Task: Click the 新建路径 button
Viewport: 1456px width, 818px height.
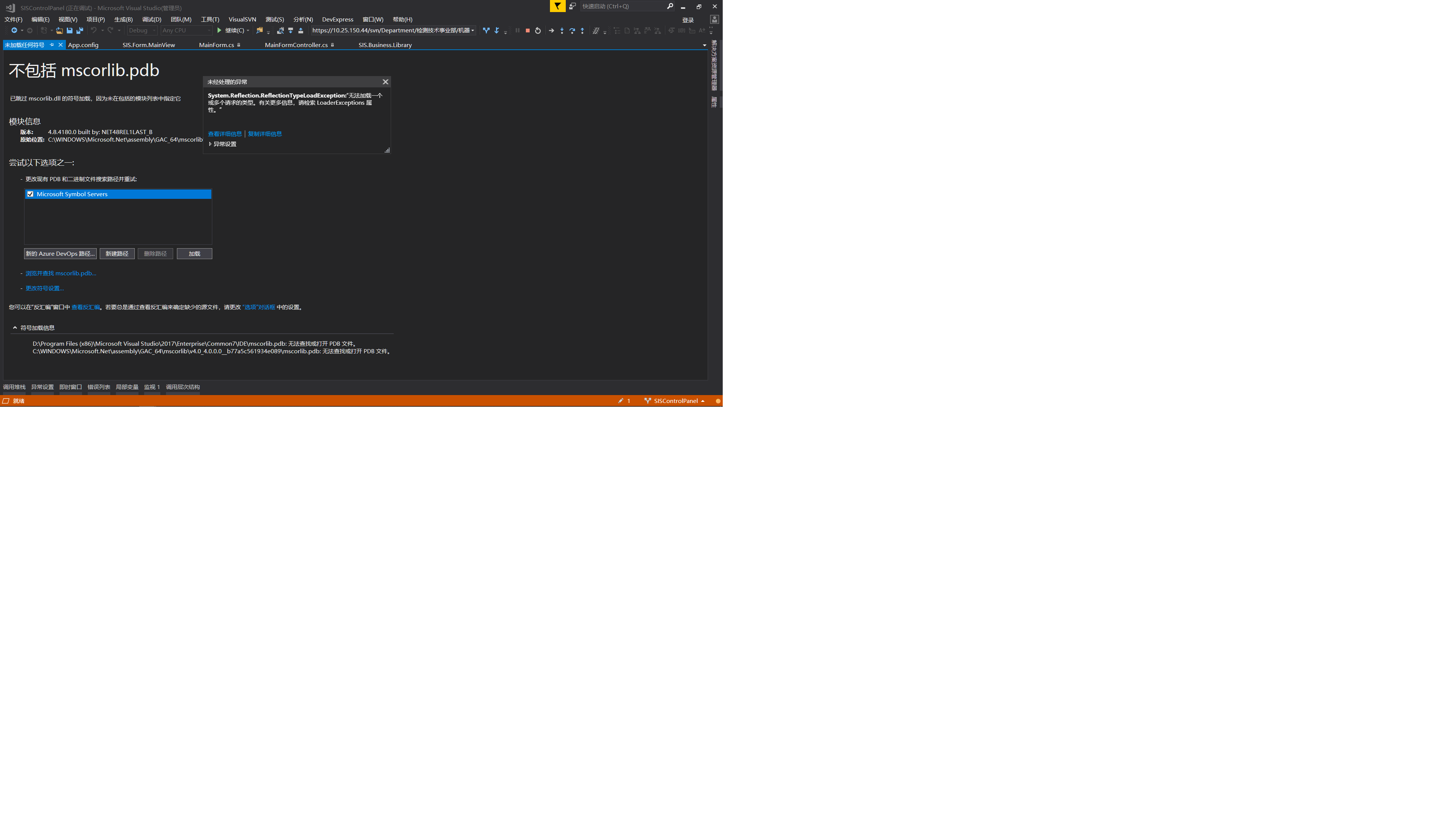Action: pyautogui.click(x=117, y=254)
